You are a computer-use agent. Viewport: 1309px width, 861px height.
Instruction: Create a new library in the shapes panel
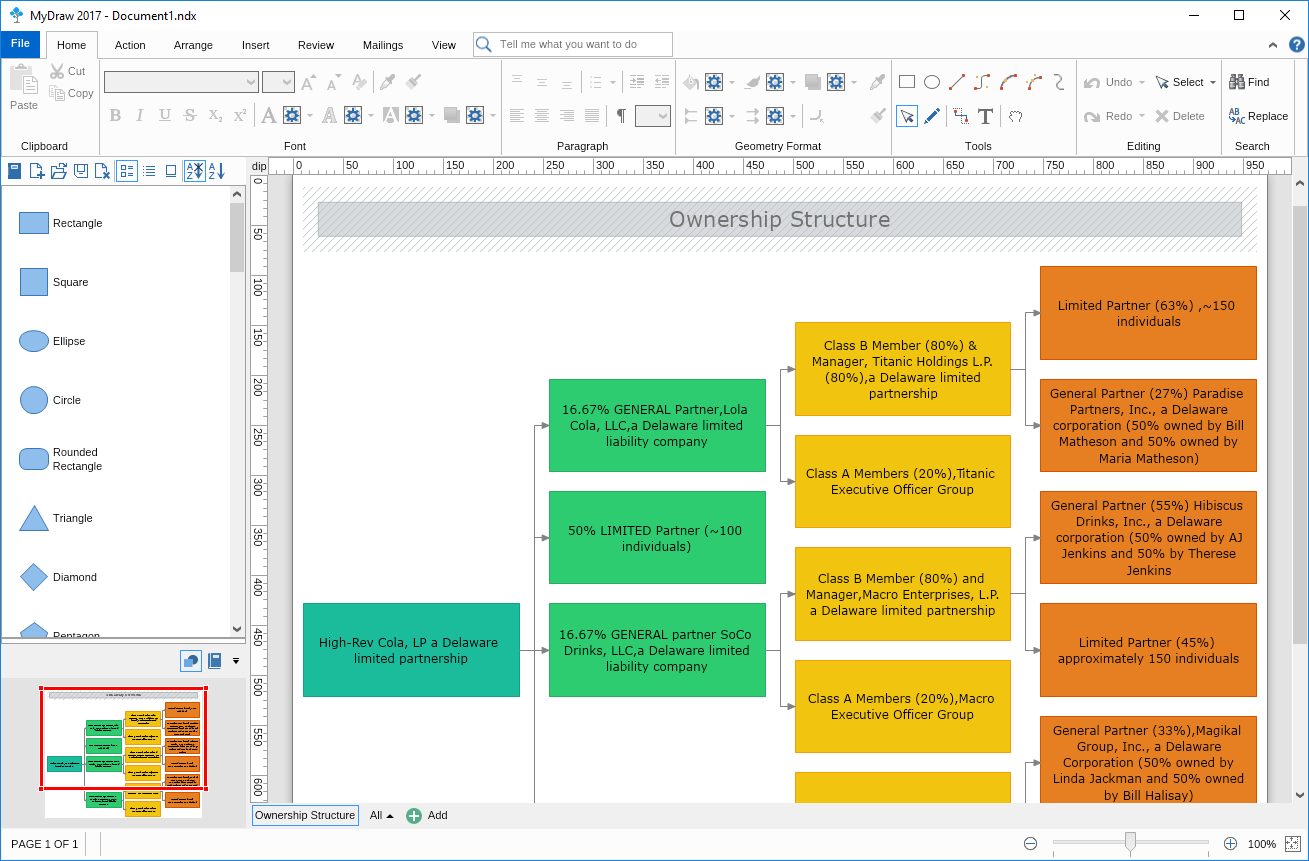36,171
